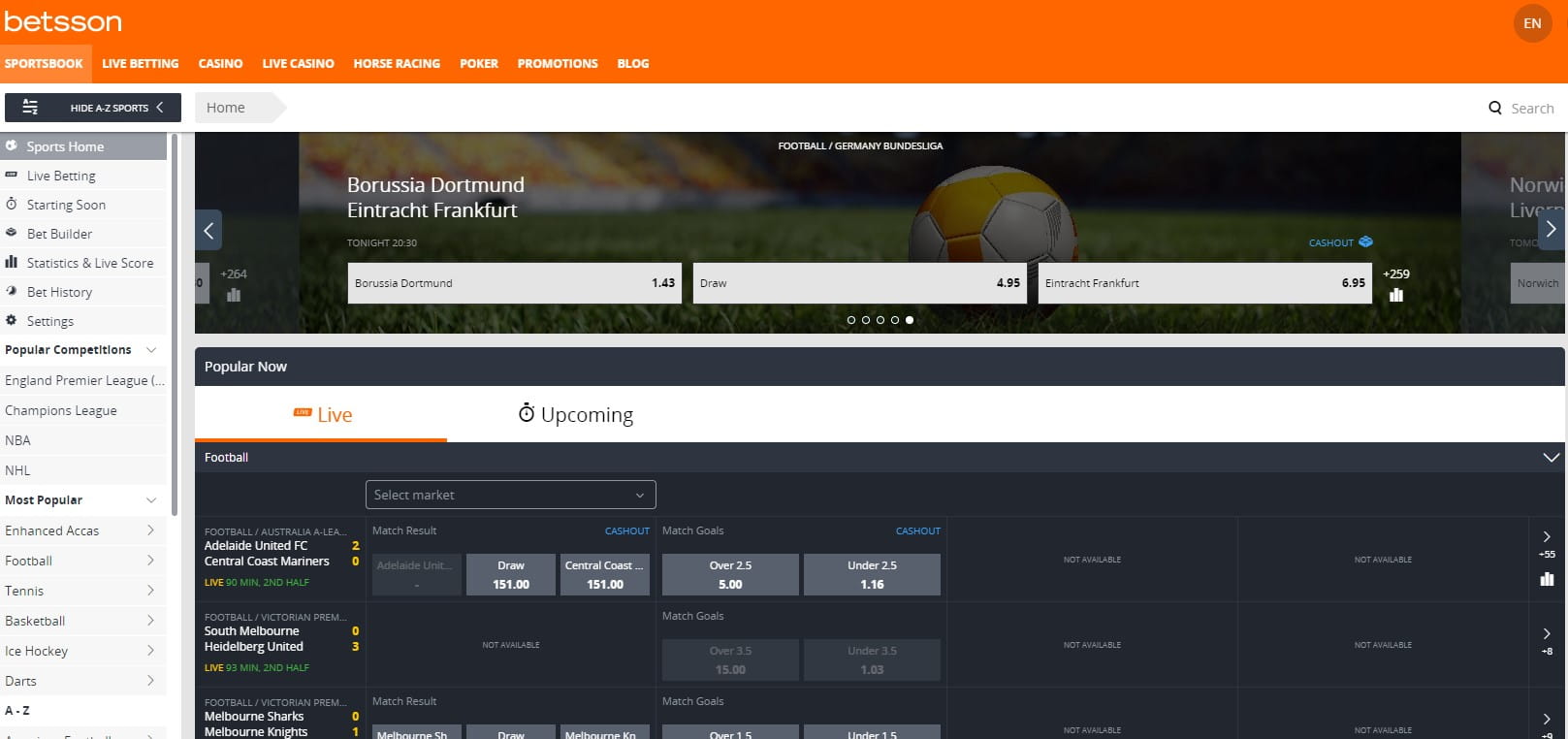Image resolution: width=1568 pixels, height=739 pixels.
Task: Click the Settings gear icon
Action: coord(12,320)
